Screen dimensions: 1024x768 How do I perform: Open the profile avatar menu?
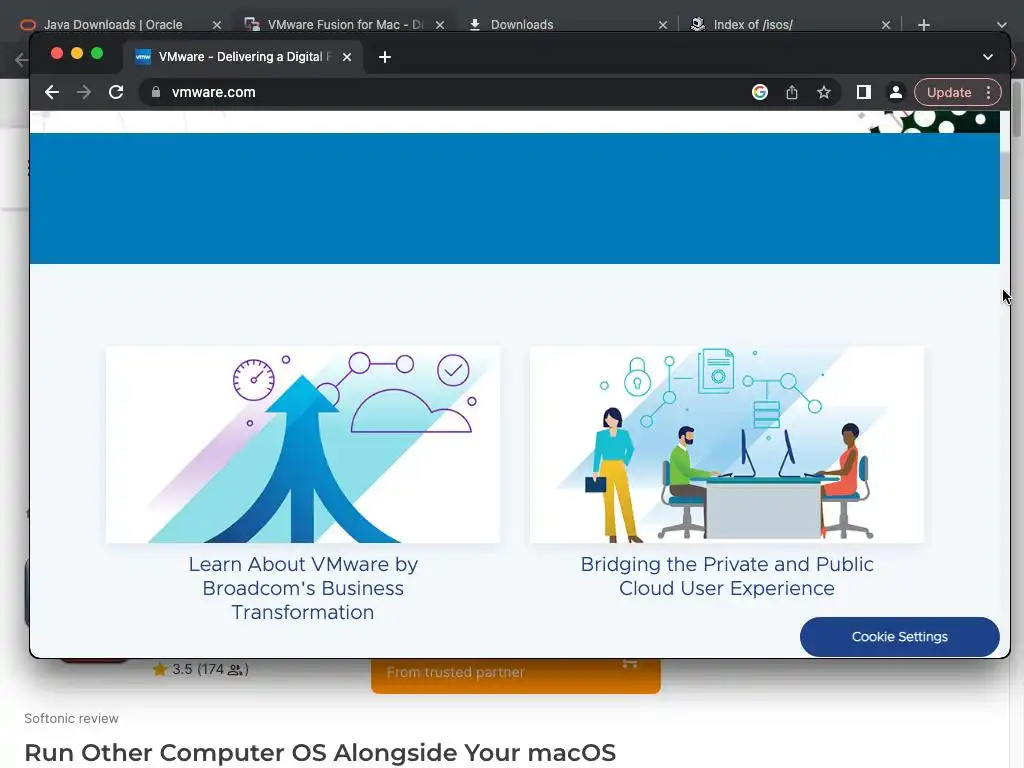coord(895,92)
